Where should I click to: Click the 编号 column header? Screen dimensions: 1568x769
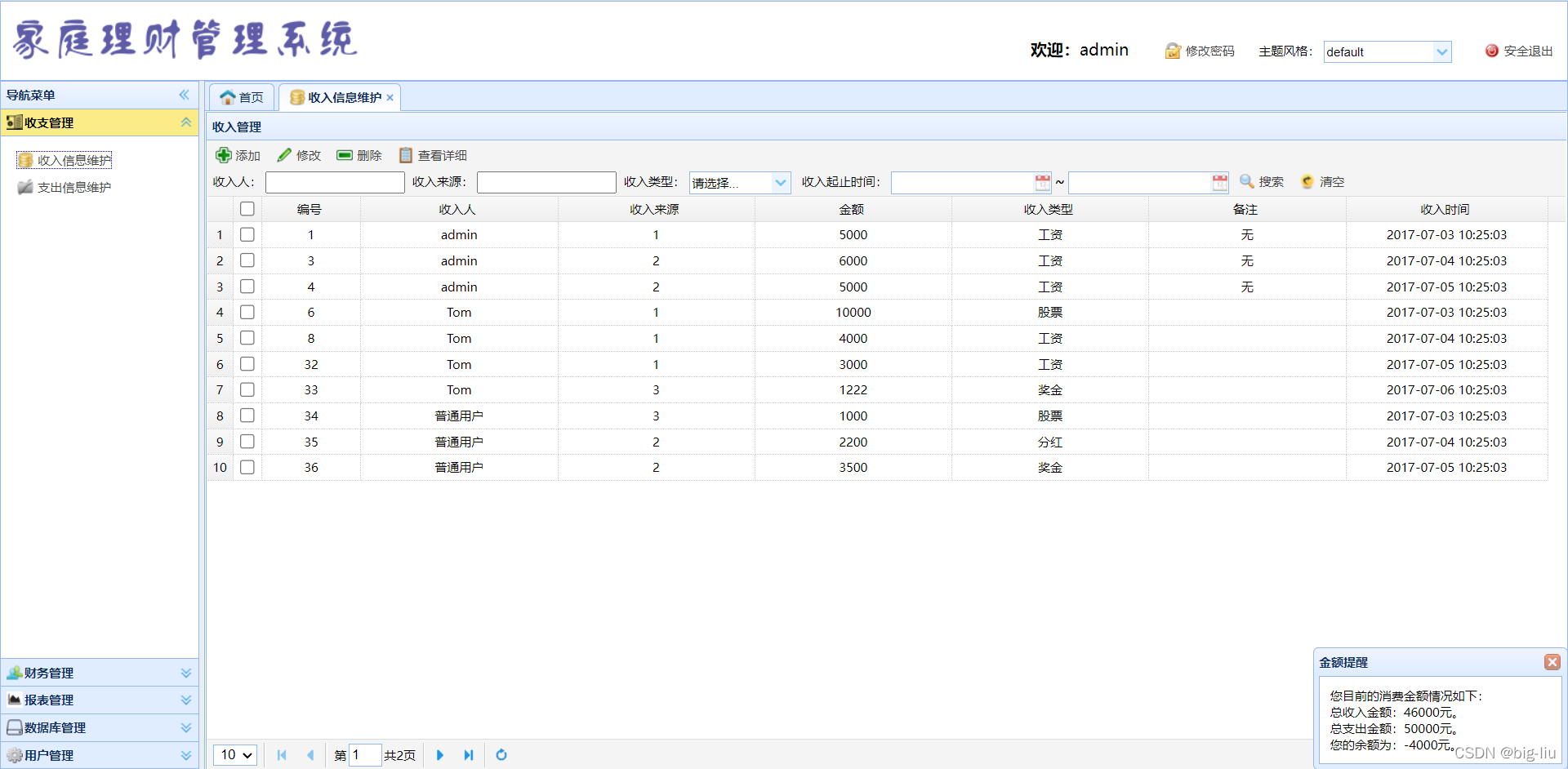point(310,209)
